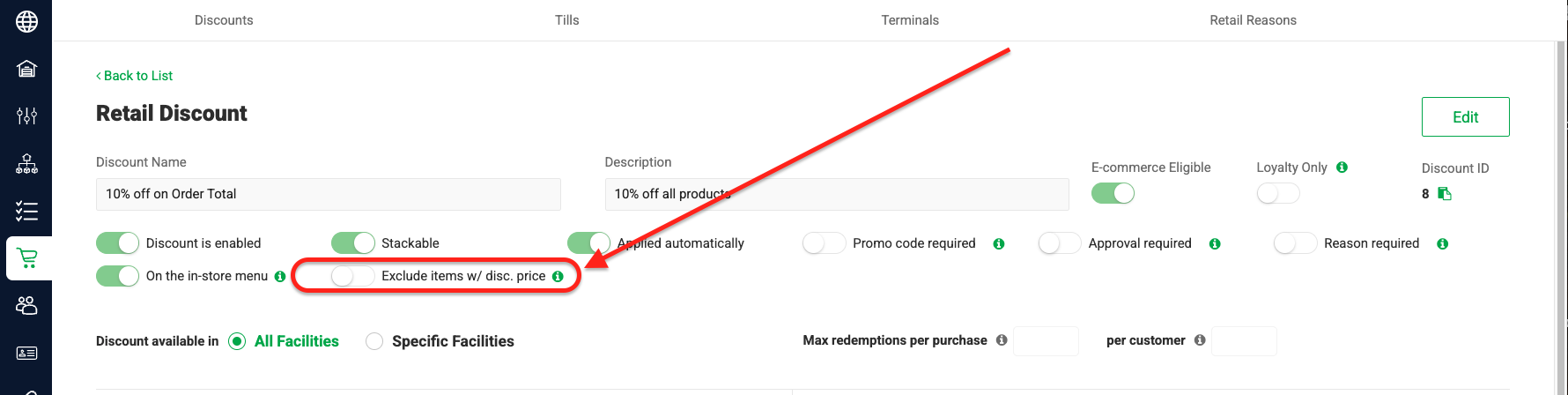Screen dimensions: 1568x395
Task: Copy the Discount ID value
Action: [1445, 194]
